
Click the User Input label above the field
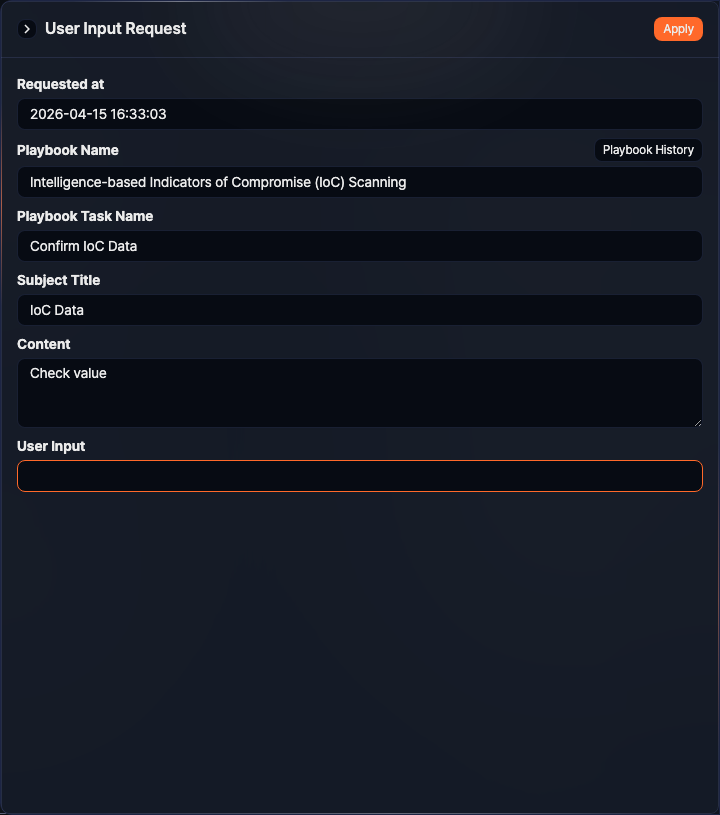pos(51,446)
